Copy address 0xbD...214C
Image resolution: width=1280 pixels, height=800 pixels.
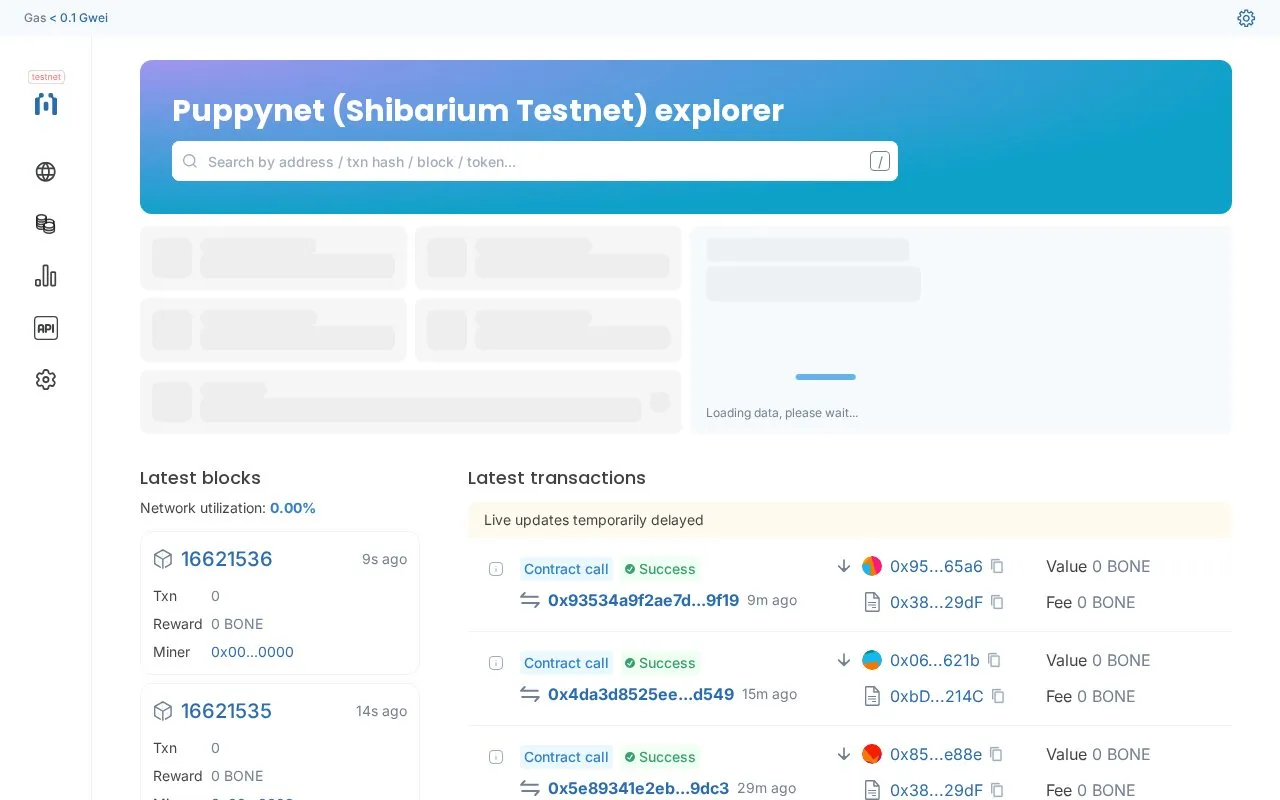(998, 696)
